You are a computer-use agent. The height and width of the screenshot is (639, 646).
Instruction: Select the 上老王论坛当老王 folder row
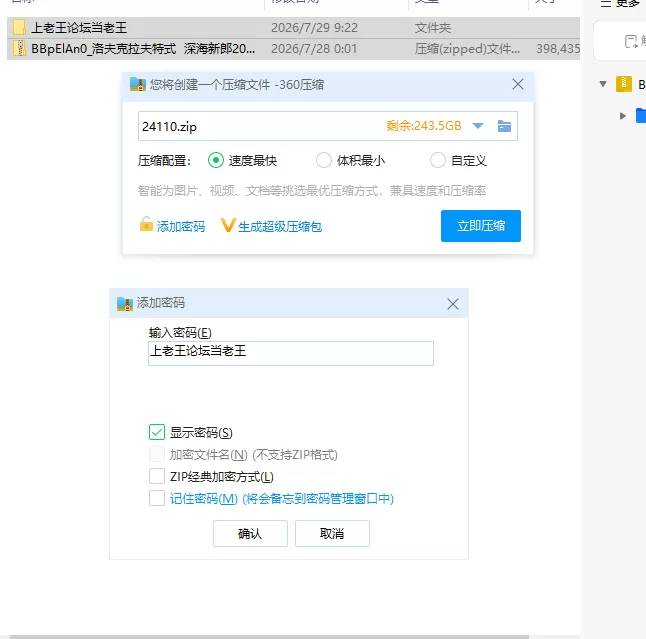[x=293, y=28]
